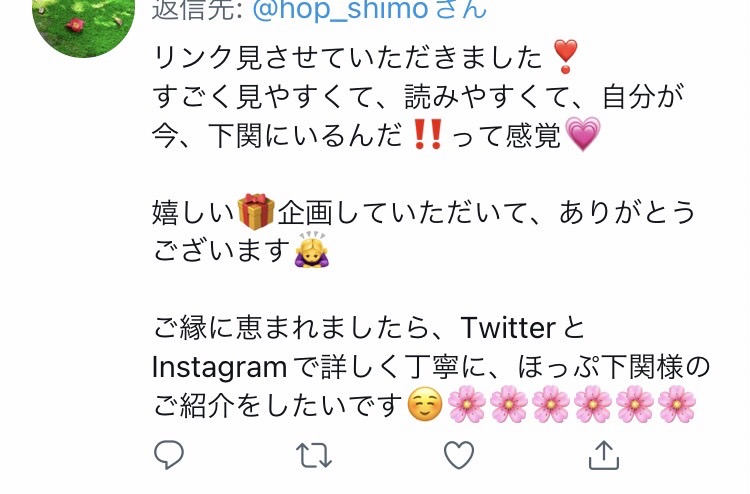Click the word Twitter in the tweet

coord(508,328)
